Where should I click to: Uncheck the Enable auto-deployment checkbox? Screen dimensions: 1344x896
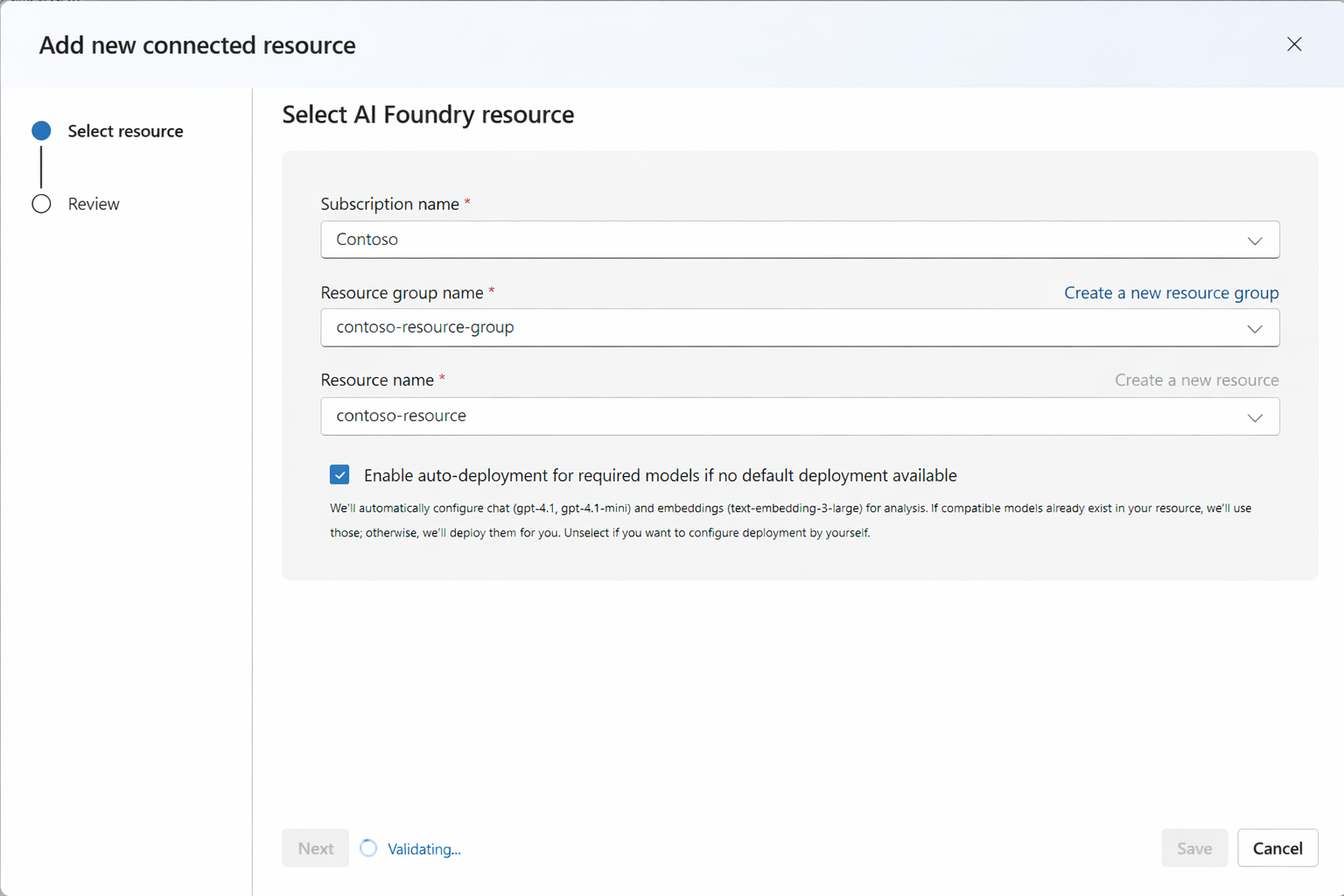339,475
